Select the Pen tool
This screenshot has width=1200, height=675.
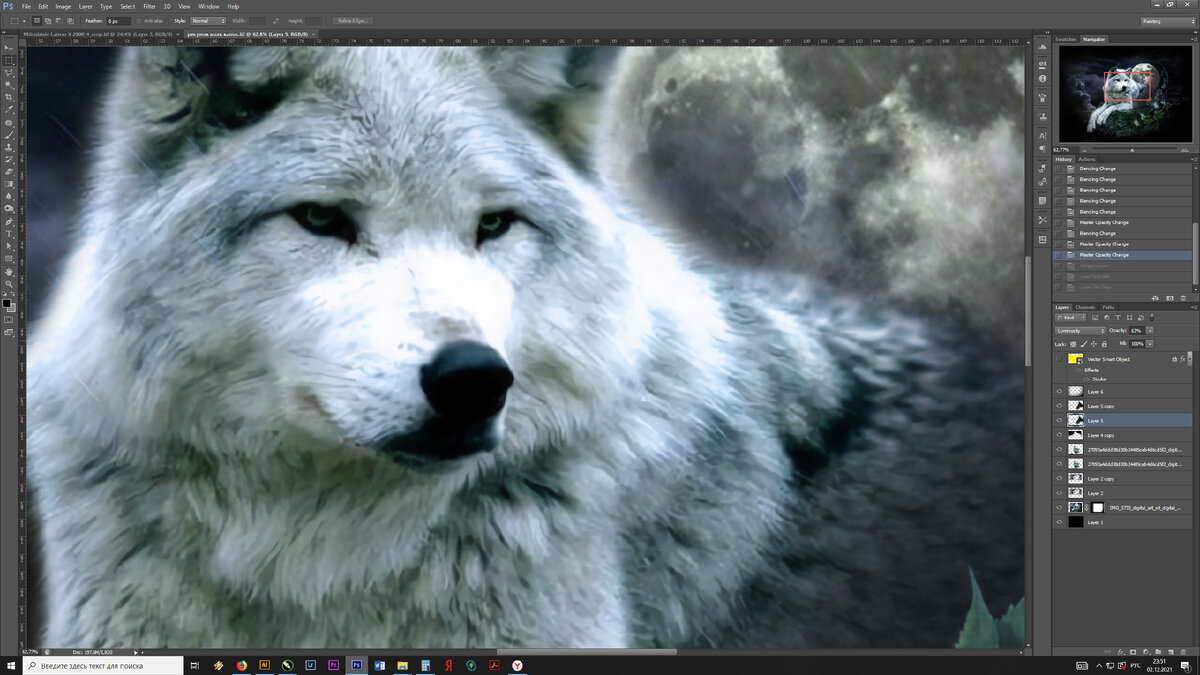[x=9, y=221]
